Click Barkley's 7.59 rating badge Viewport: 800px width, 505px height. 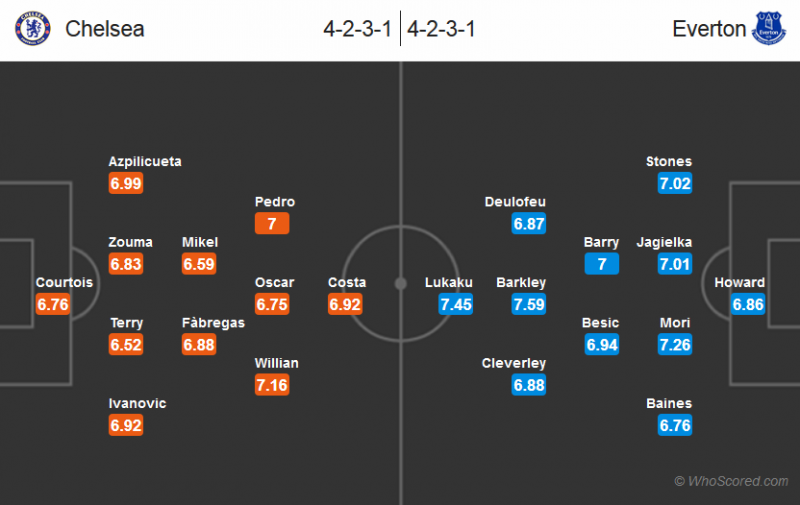pos(529,304)
